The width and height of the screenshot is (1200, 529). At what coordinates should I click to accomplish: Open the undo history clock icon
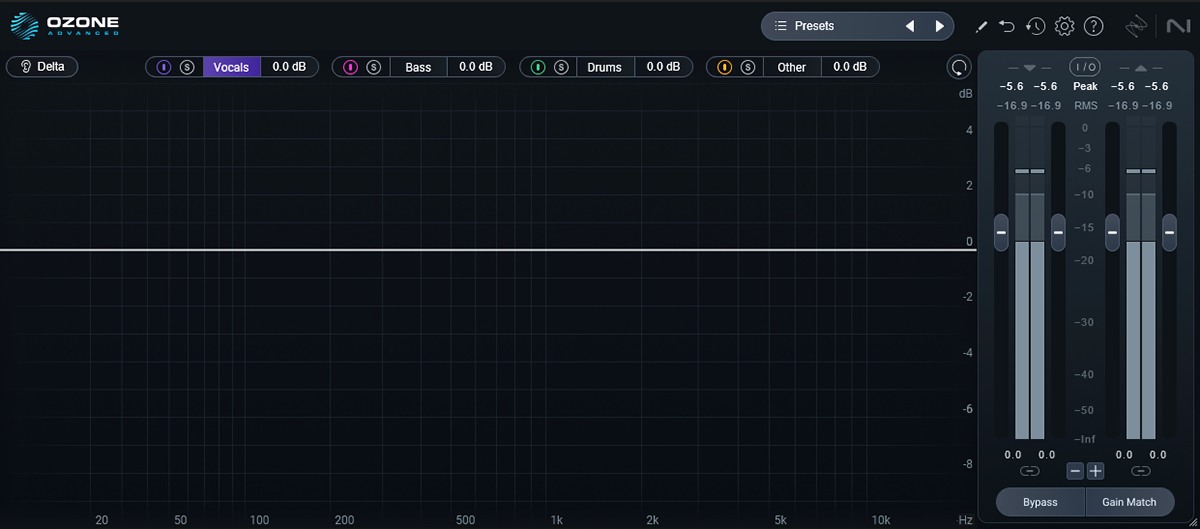coord(1035,26)
